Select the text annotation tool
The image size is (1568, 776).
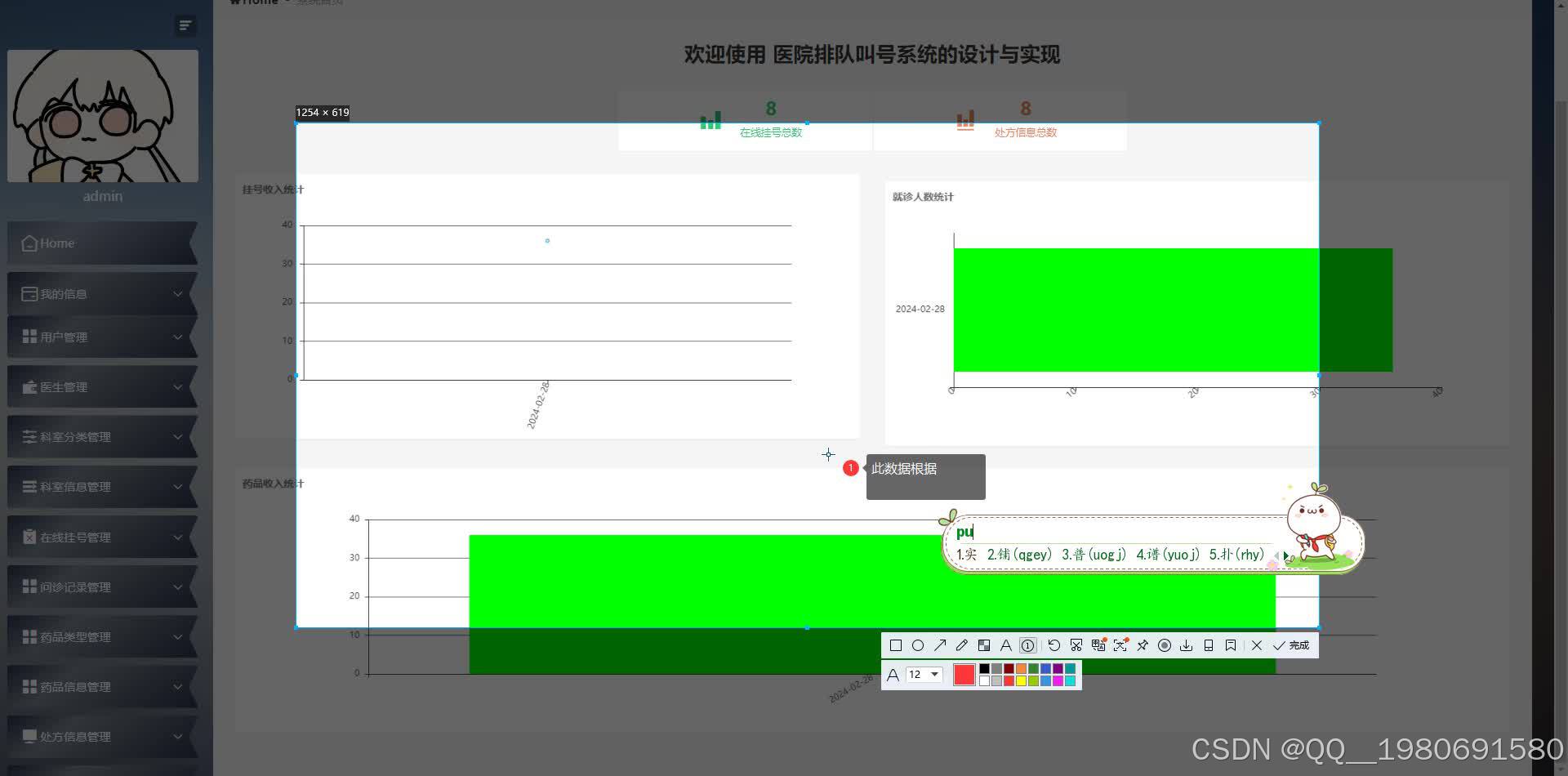point(1006,645)
